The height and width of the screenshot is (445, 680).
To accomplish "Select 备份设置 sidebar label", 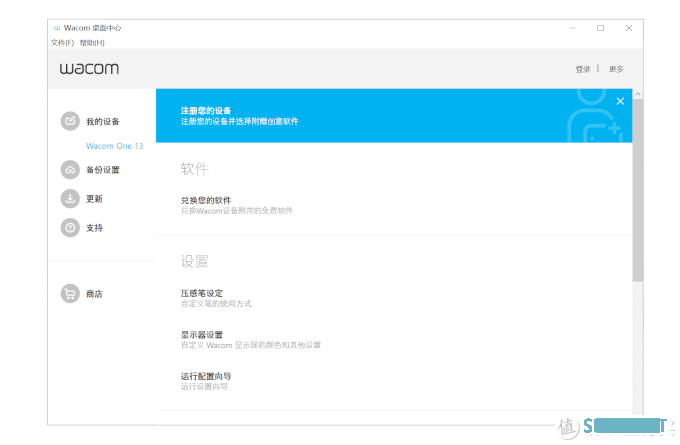I will coord(103,170).
